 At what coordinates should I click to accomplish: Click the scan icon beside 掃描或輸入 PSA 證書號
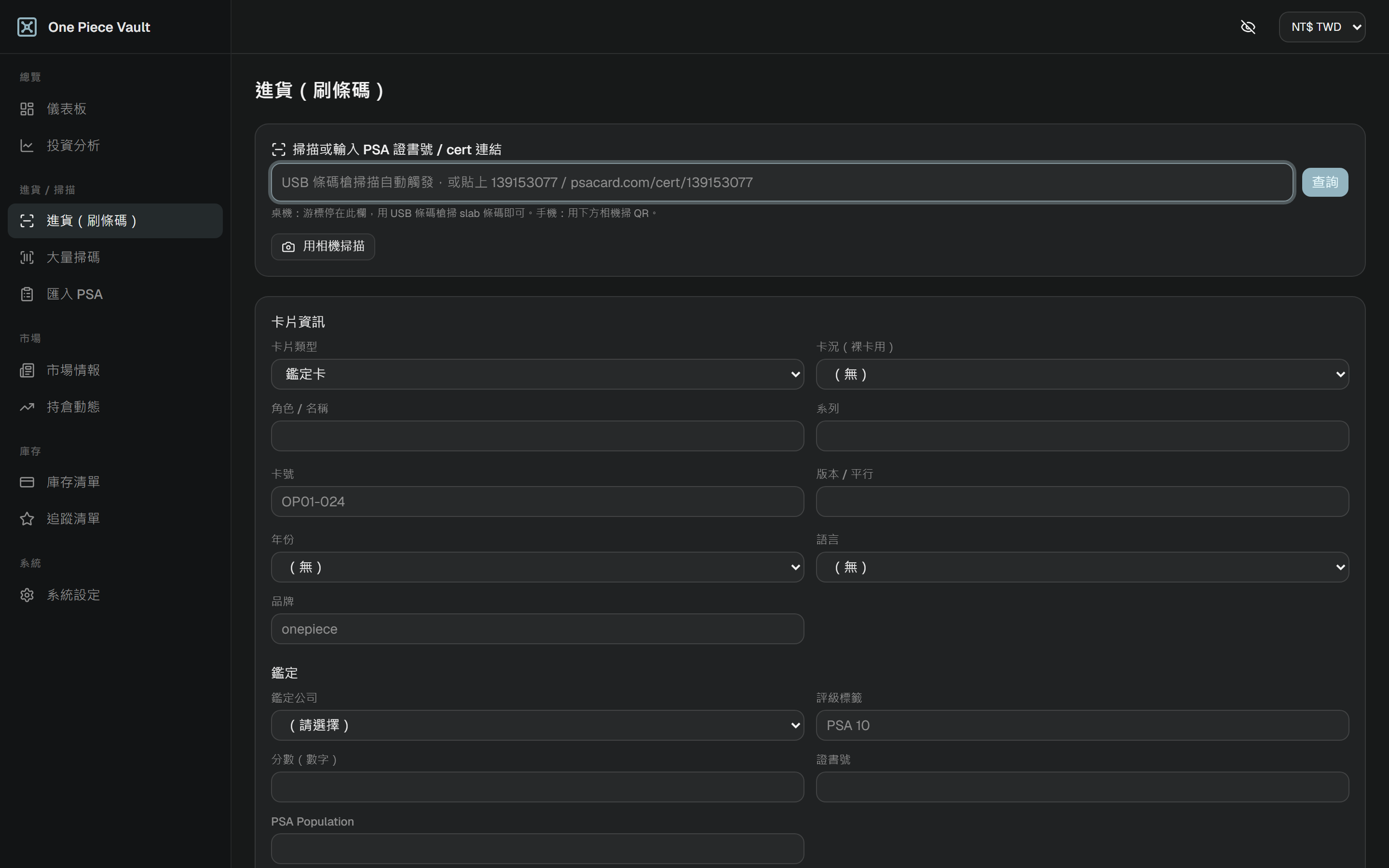coord(278,150)
